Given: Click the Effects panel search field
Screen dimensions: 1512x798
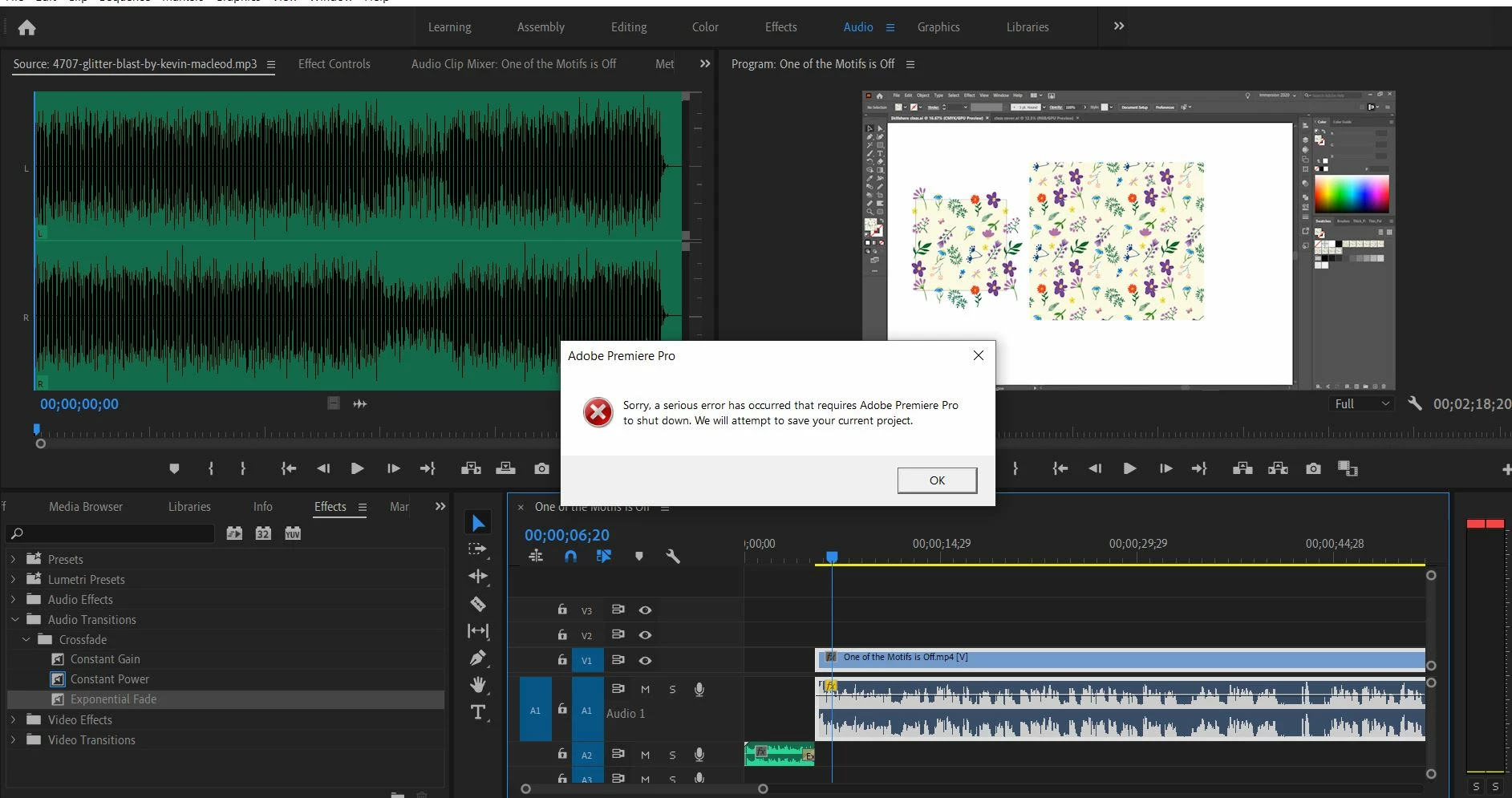Looking at the screenshot, I should (x=111, y=533).
